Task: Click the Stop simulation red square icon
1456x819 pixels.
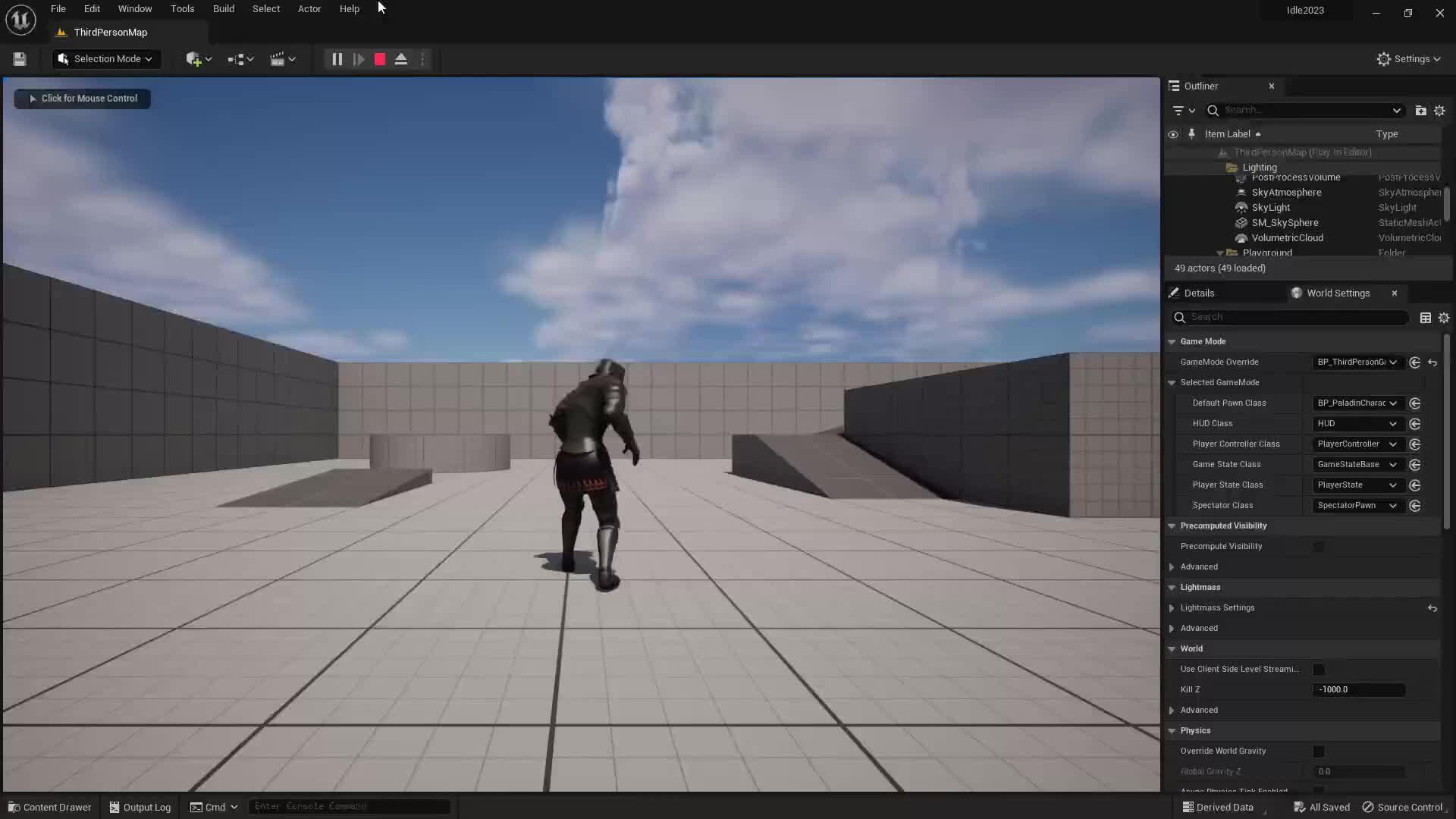Action: point(378,59)
